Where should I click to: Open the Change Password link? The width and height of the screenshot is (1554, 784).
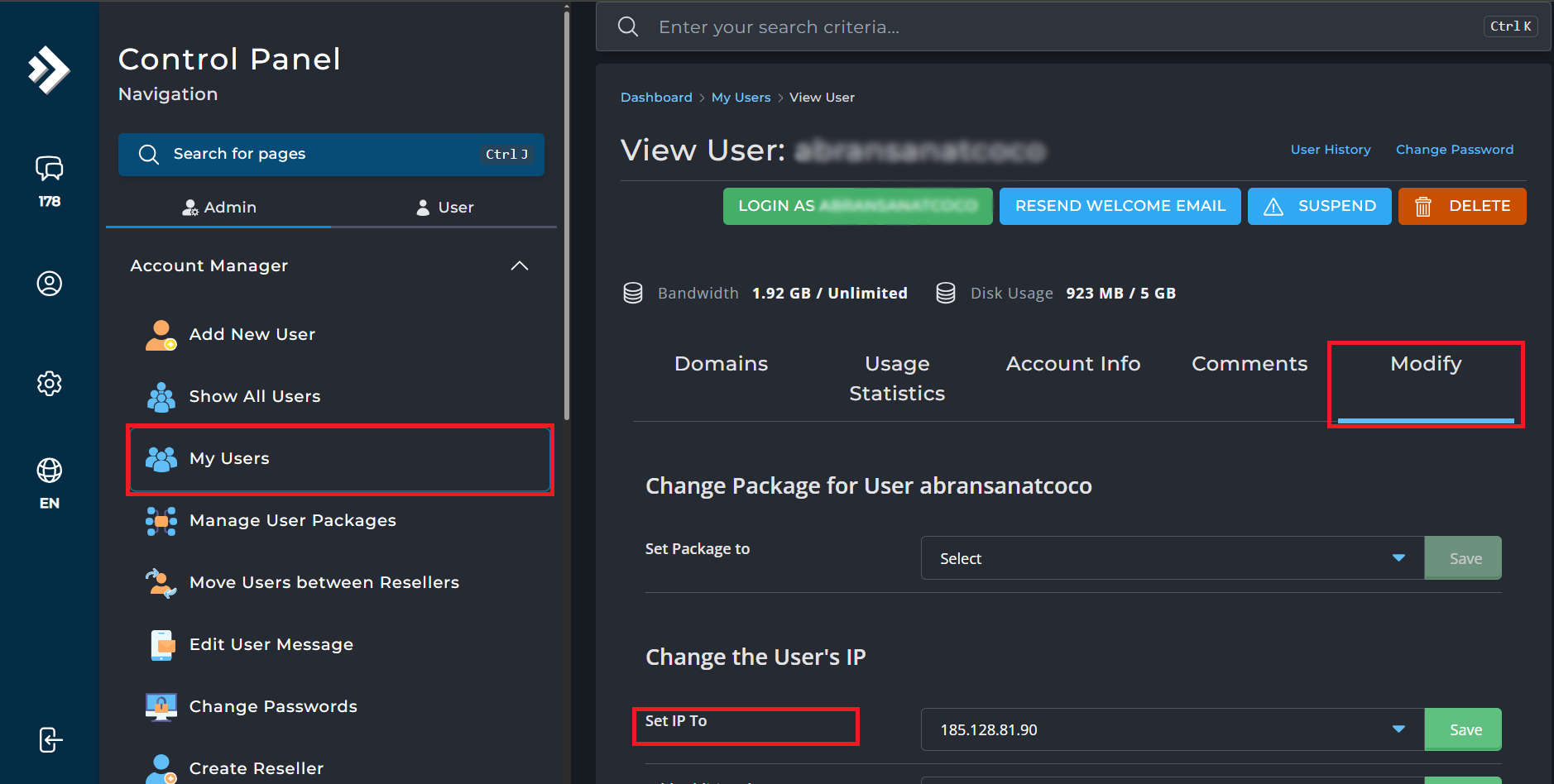click(x=1455, y=150)
